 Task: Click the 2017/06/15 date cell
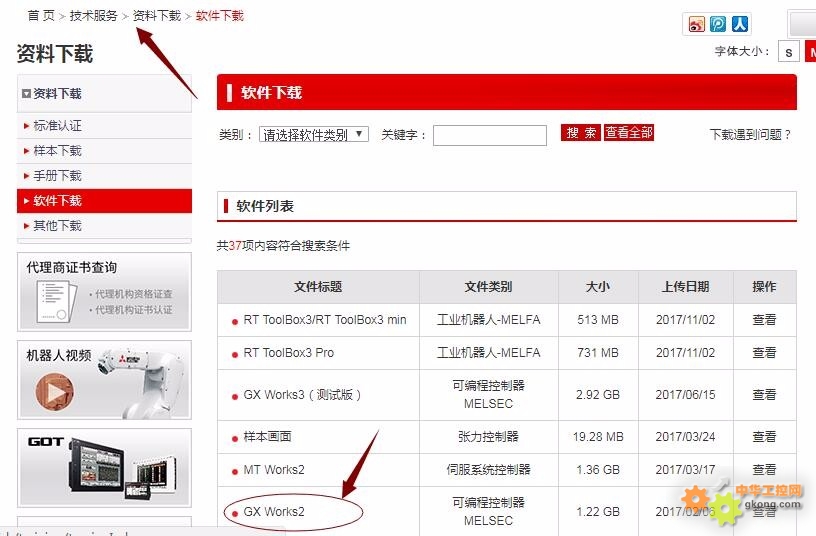685,395
